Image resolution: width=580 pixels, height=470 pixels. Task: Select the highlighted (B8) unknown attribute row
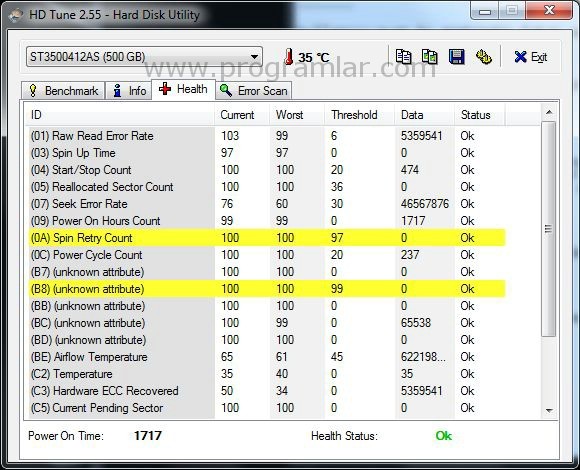[266, 289]
